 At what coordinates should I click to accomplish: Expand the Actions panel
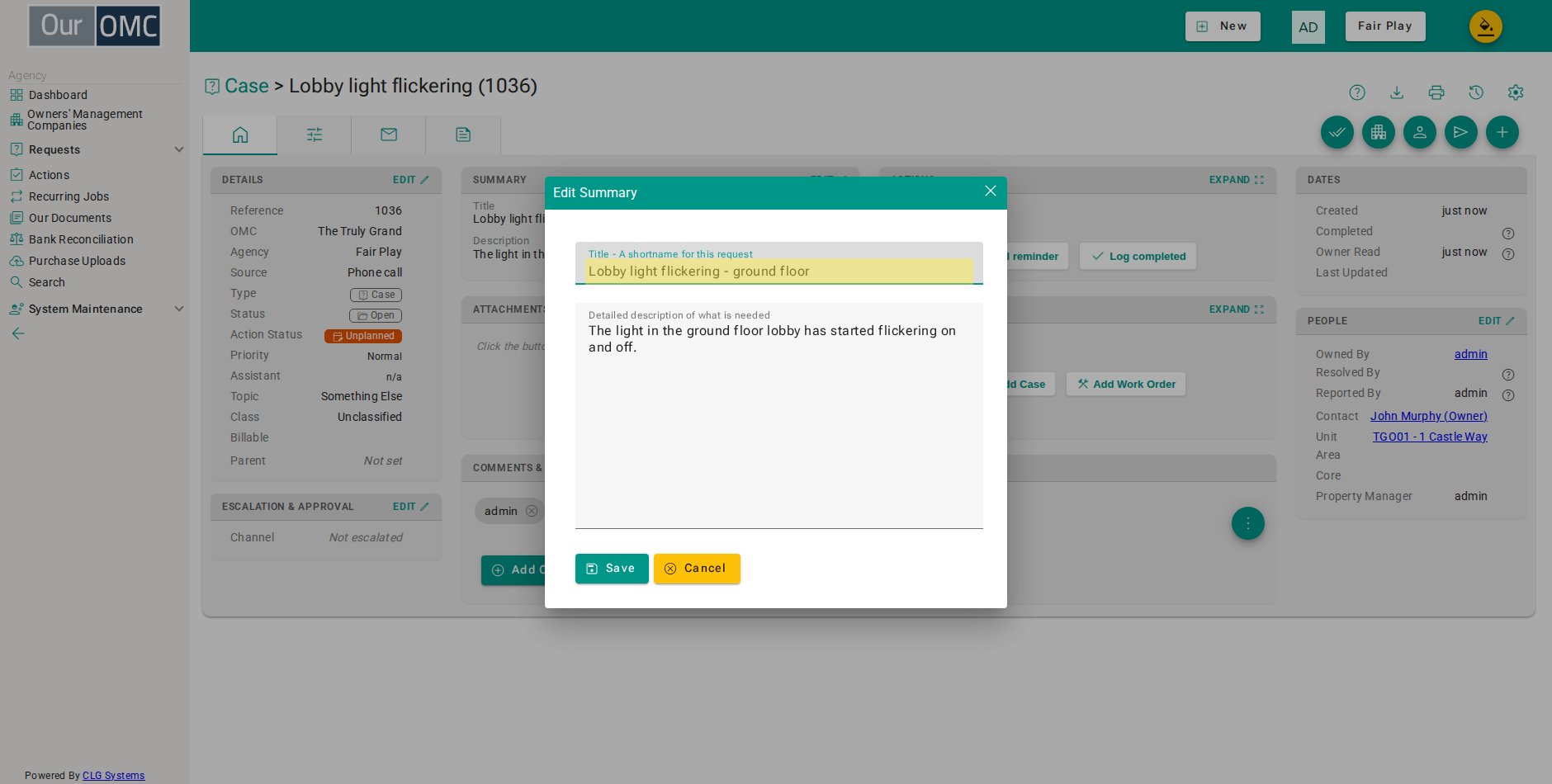coord(1236,180)
